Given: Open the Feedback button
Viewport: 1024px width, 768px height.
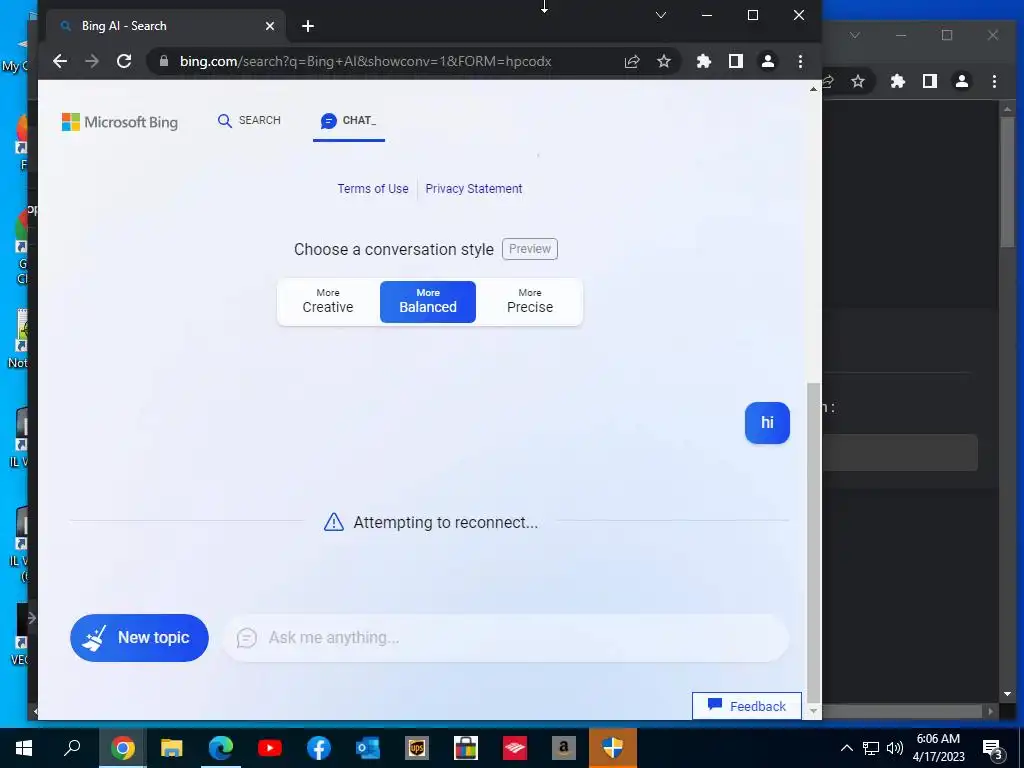Looking at the screenshot, I should (x=746, y=706).
